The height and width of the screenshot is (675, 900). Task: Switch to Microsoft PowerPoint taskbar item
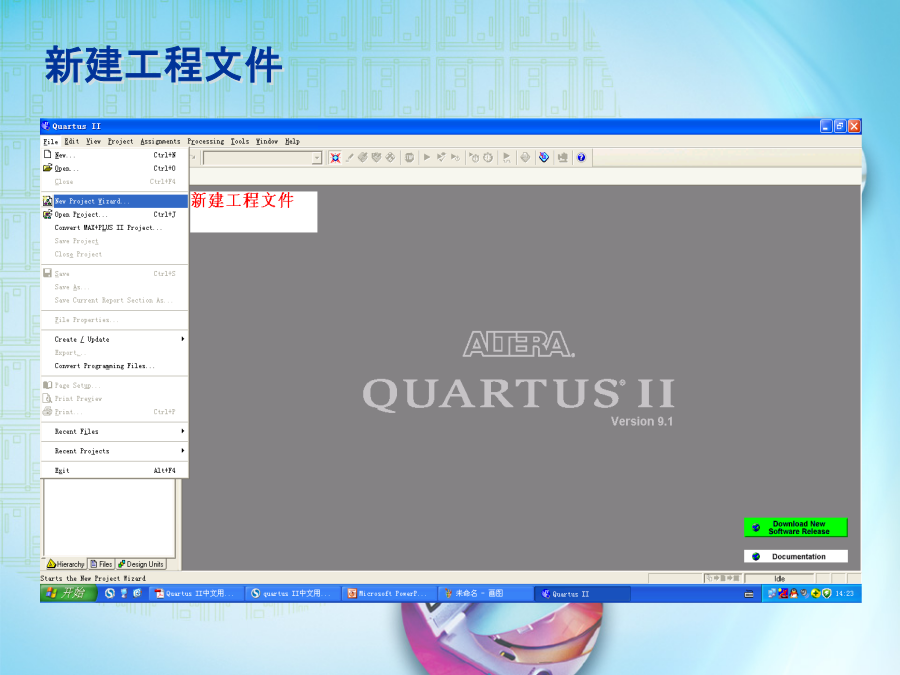(389, 594)
